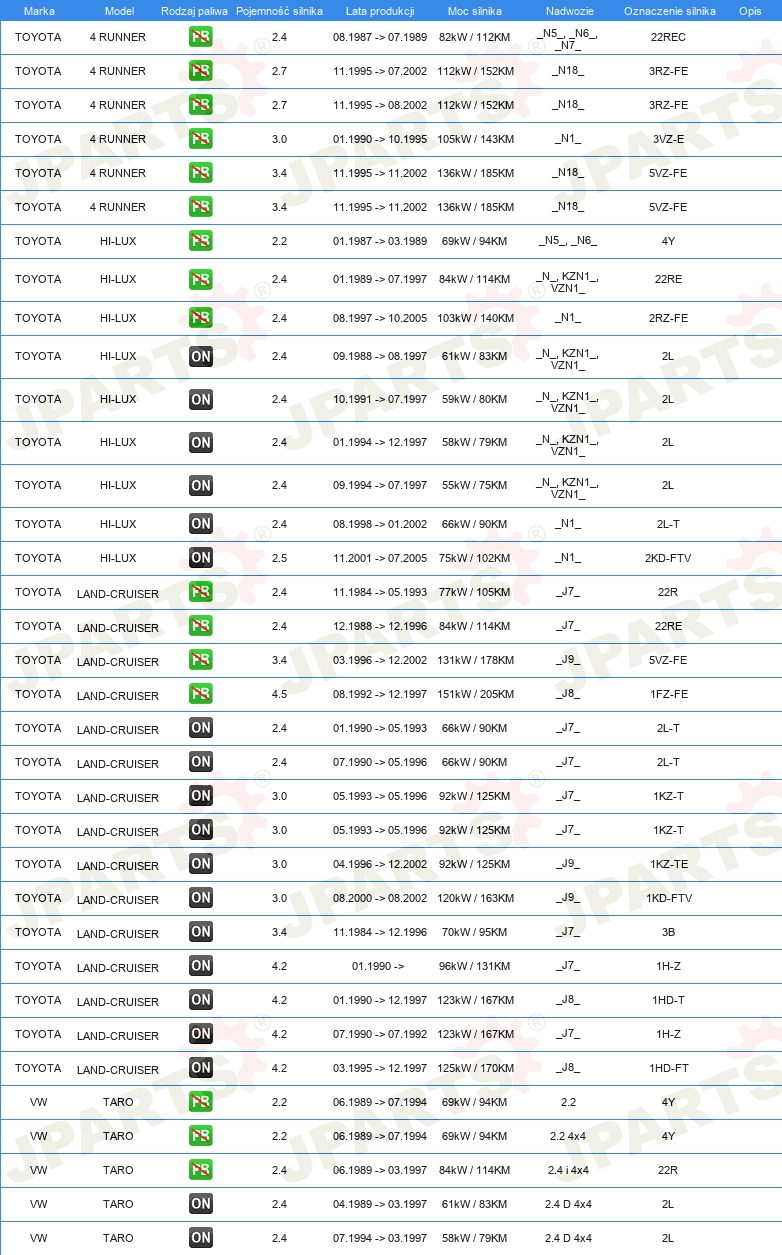Click the 2RZ-FE engine code cell
The width and height of the screenshot is (782, 1255).
coord(668,318)
